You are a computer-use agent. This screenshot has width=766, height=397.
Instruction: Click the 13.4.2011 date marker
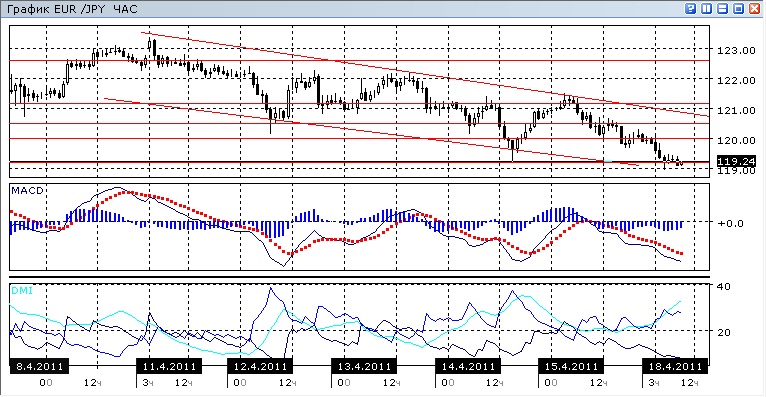pos(364,366)
